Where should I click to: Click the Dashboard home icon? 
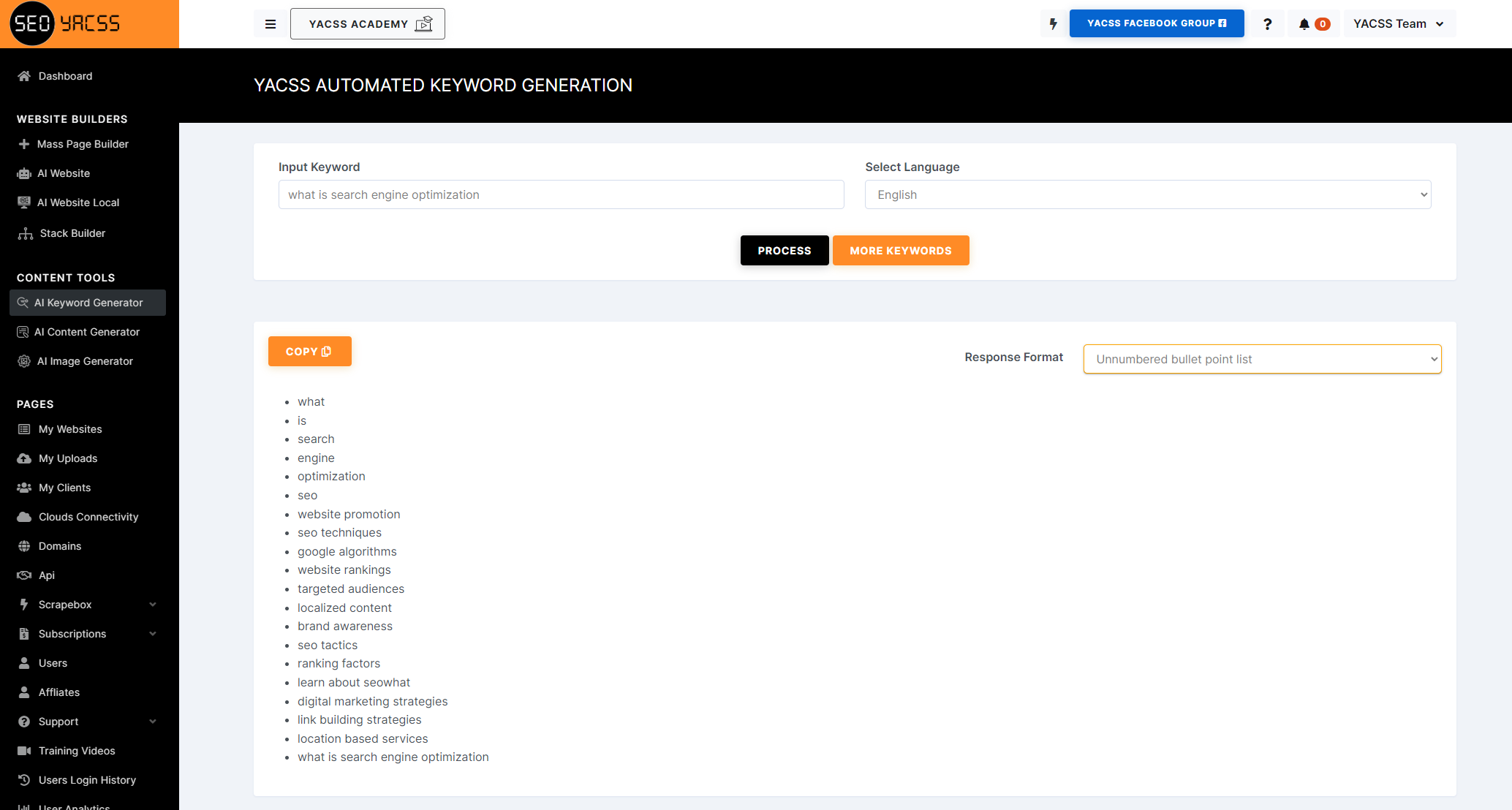click(x=24, y=76)
